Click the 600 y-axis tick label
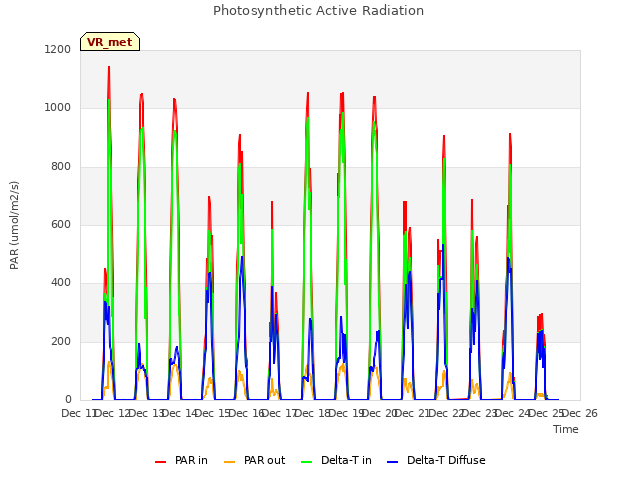 61,224
